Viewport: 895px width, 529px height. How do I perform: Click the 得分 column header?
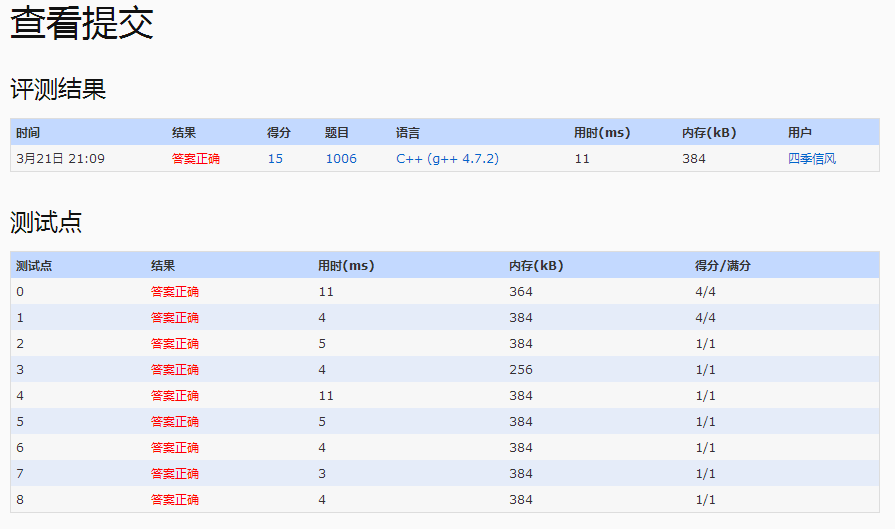pos(279,133)
